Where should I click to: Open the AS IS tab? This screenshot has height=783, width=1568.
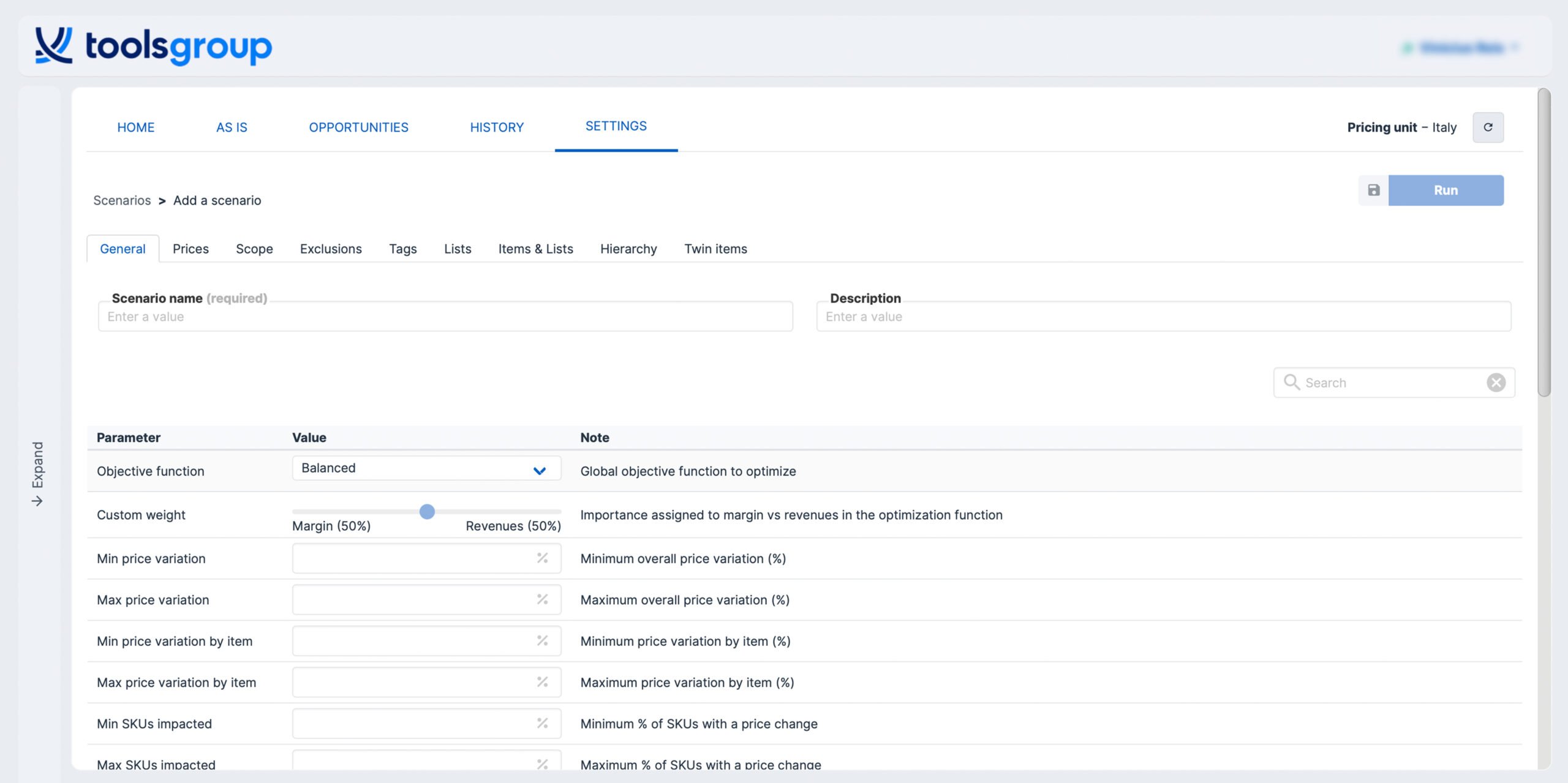pyautogui.click(x=232, y=127)
